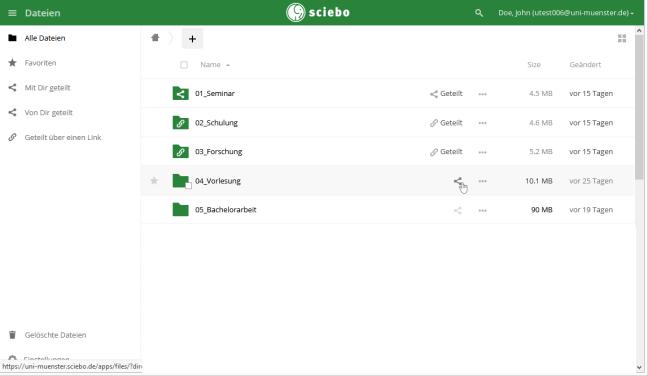This screenshot has width=648, height=376.
Task: Open the 03_Forschung link folder icon
Action: click(181, 152)
